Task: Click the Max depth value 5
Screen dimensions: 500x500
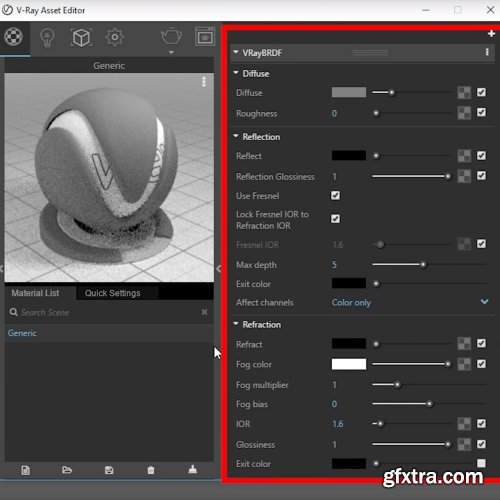Action: click(334, 265)
